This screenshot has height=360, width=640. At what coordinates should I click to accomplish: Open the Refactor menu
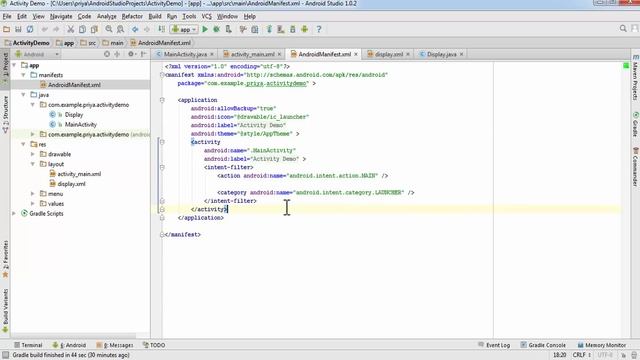tap(132, 16)
